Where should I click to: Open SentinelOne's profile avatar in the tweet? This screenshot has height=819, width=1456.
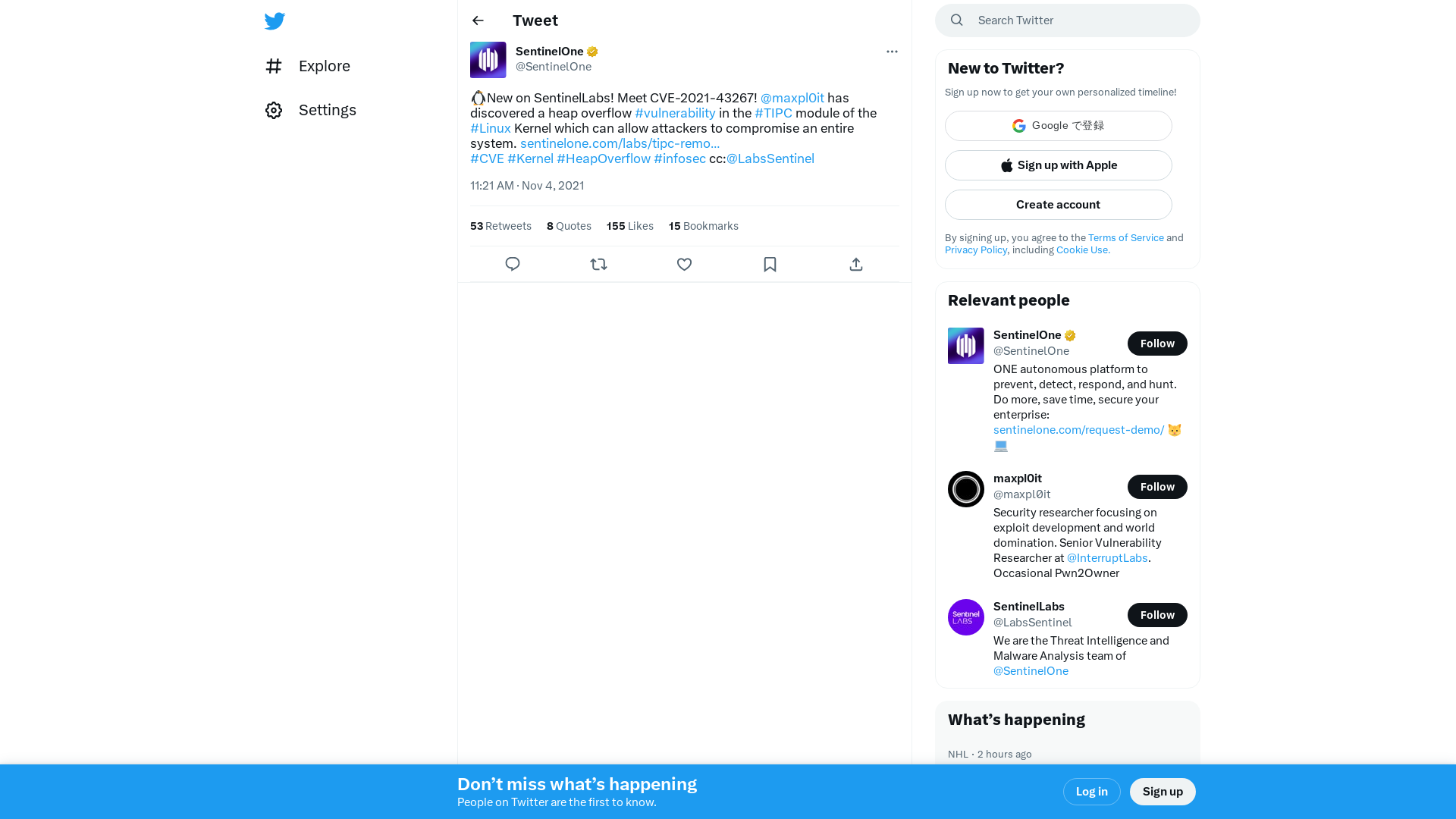(x=488, y=60)
